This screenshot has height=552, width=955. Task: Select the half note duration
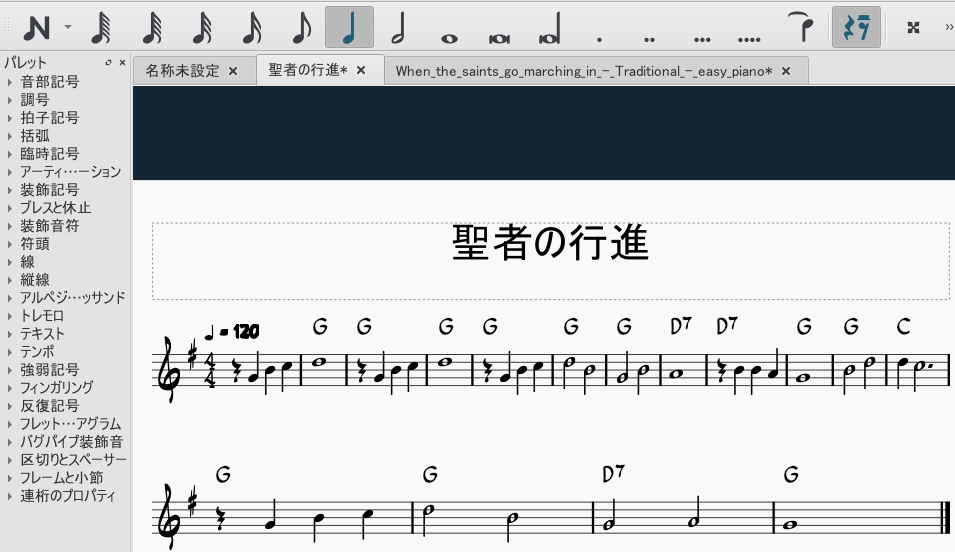click(x=398, y=28)
